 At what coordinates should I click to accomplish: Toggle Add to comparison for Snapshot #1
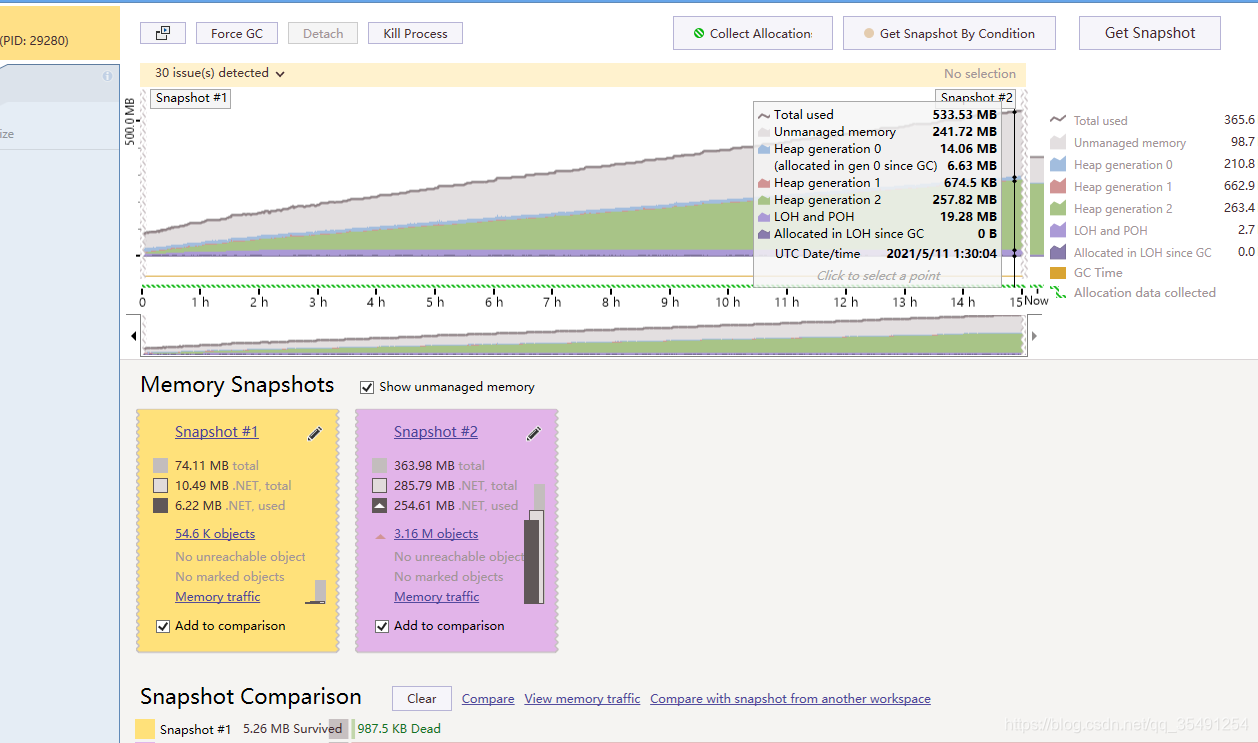tap(163, 627)
